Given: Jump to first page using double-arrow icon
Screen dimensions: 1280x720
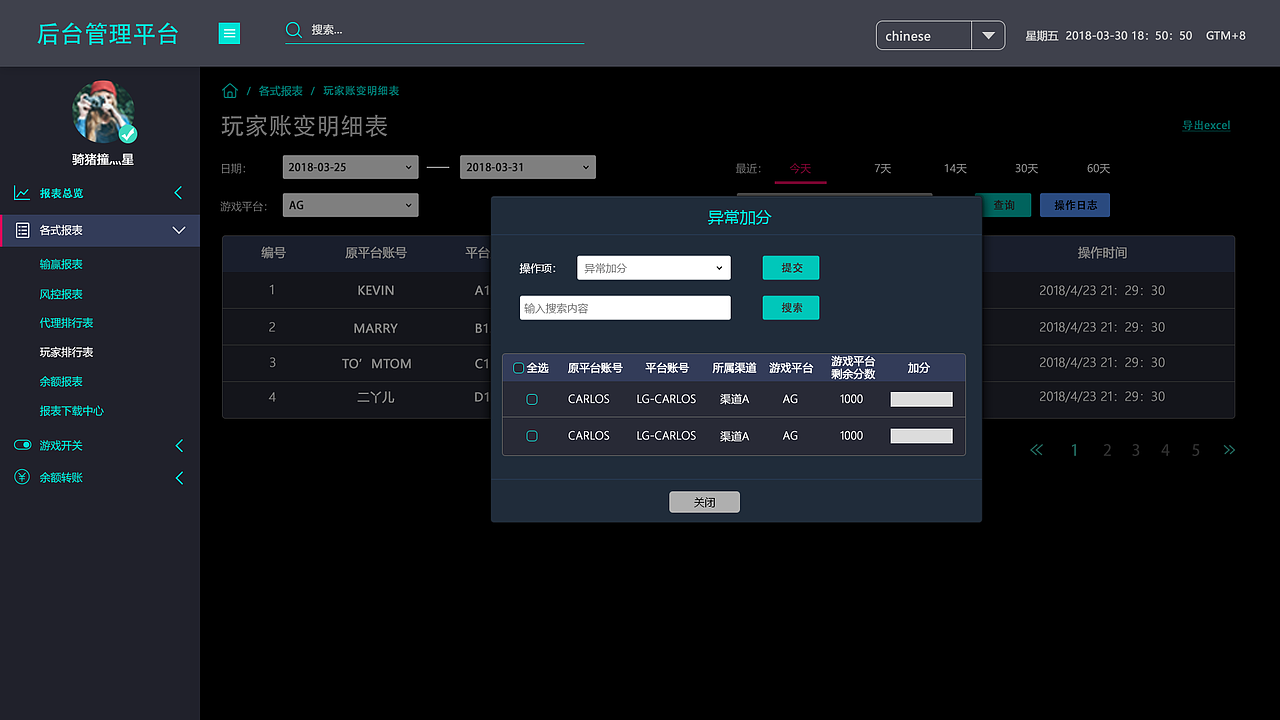Looking at the screenshot, I should [x=1036, y=450].
